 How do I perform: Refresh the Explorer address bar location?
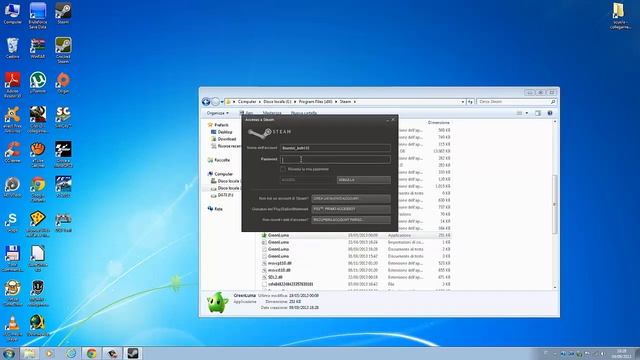click(x=470, y=102)
